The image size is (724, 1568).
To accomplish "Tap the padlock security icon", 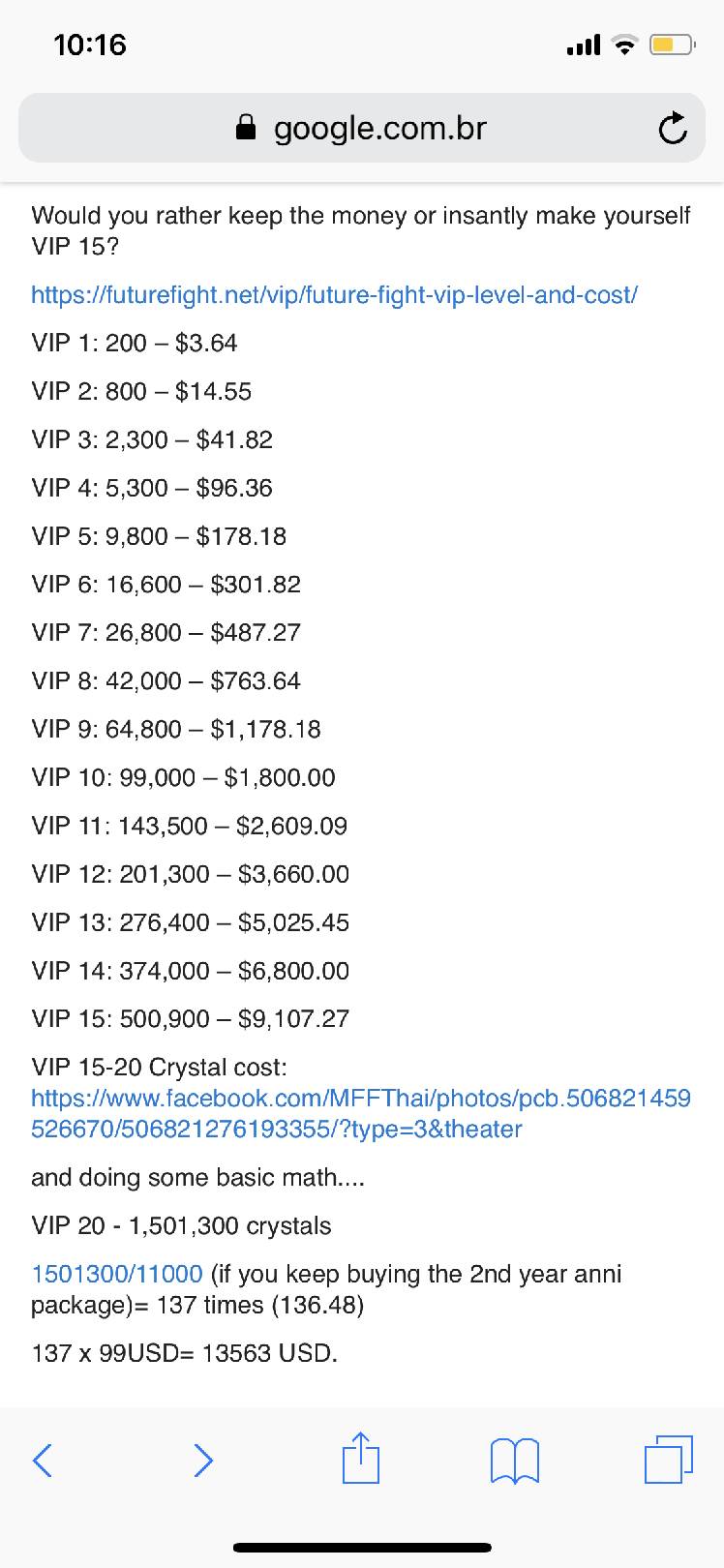I will point(247,128).
